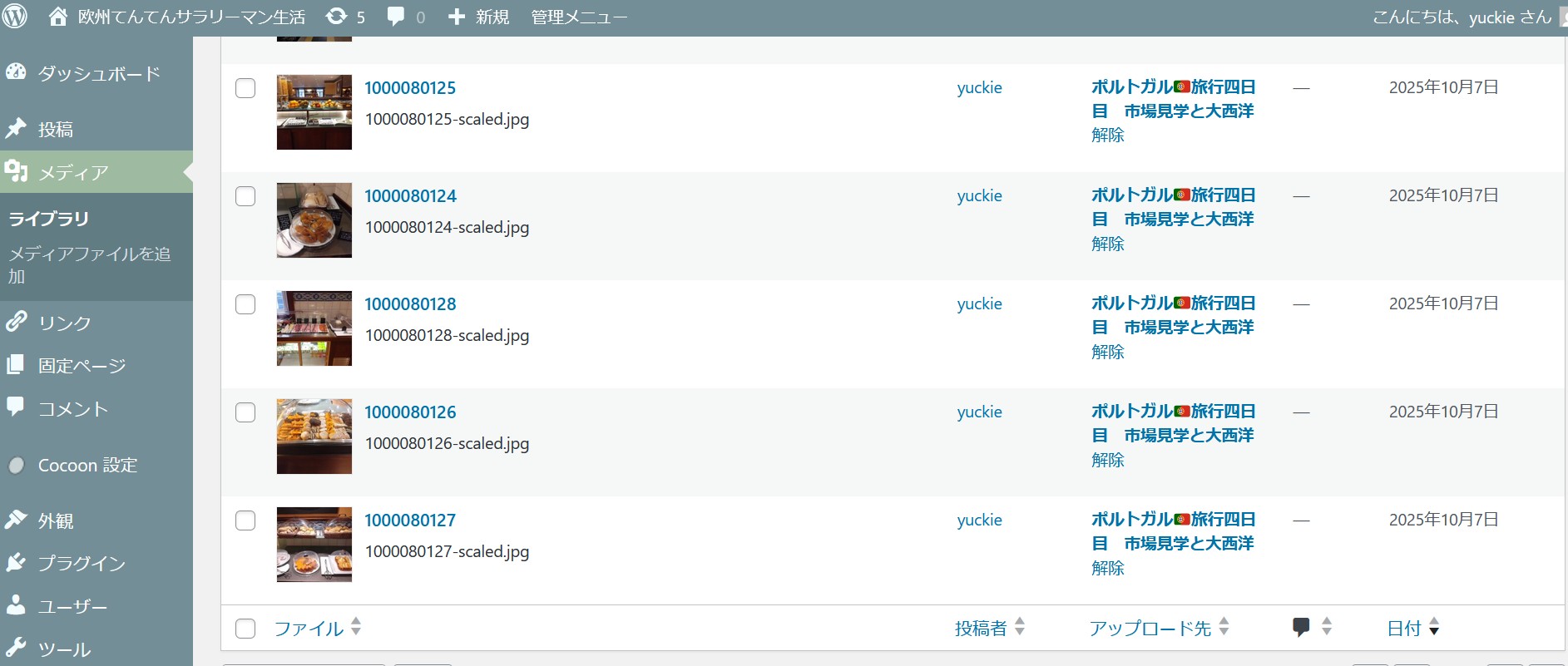The image size is (1568, 666).
Task: Open Cocoon 設定 in sidebar
Action: 87,465
